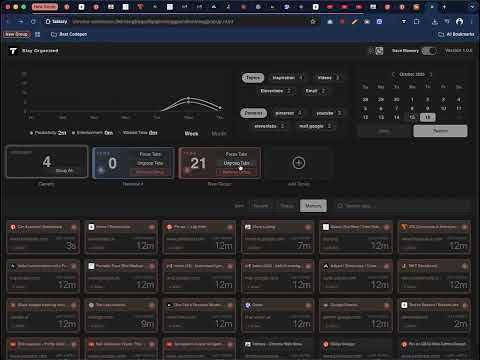Sort tabs by Recent
This screenshot has height=360, width=480.
click(261, 206)
